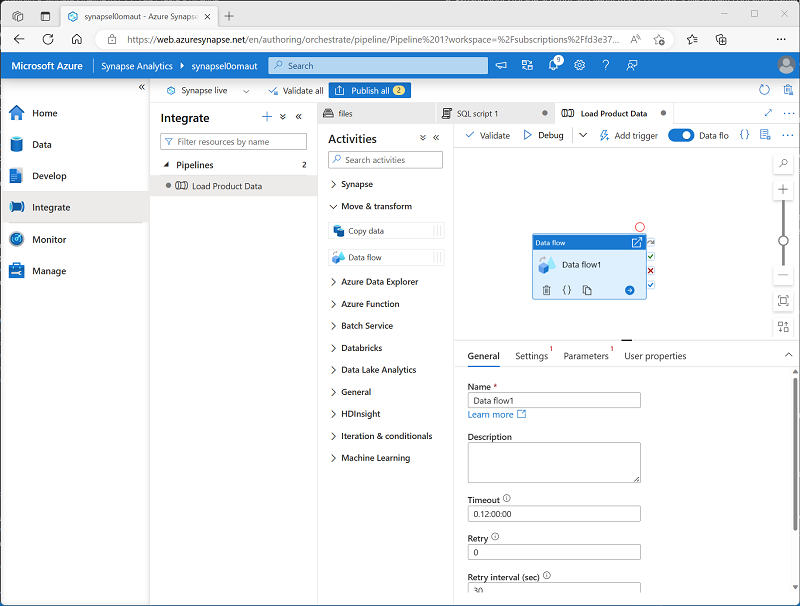Open the Parameters properties tab

coord(586,356)
